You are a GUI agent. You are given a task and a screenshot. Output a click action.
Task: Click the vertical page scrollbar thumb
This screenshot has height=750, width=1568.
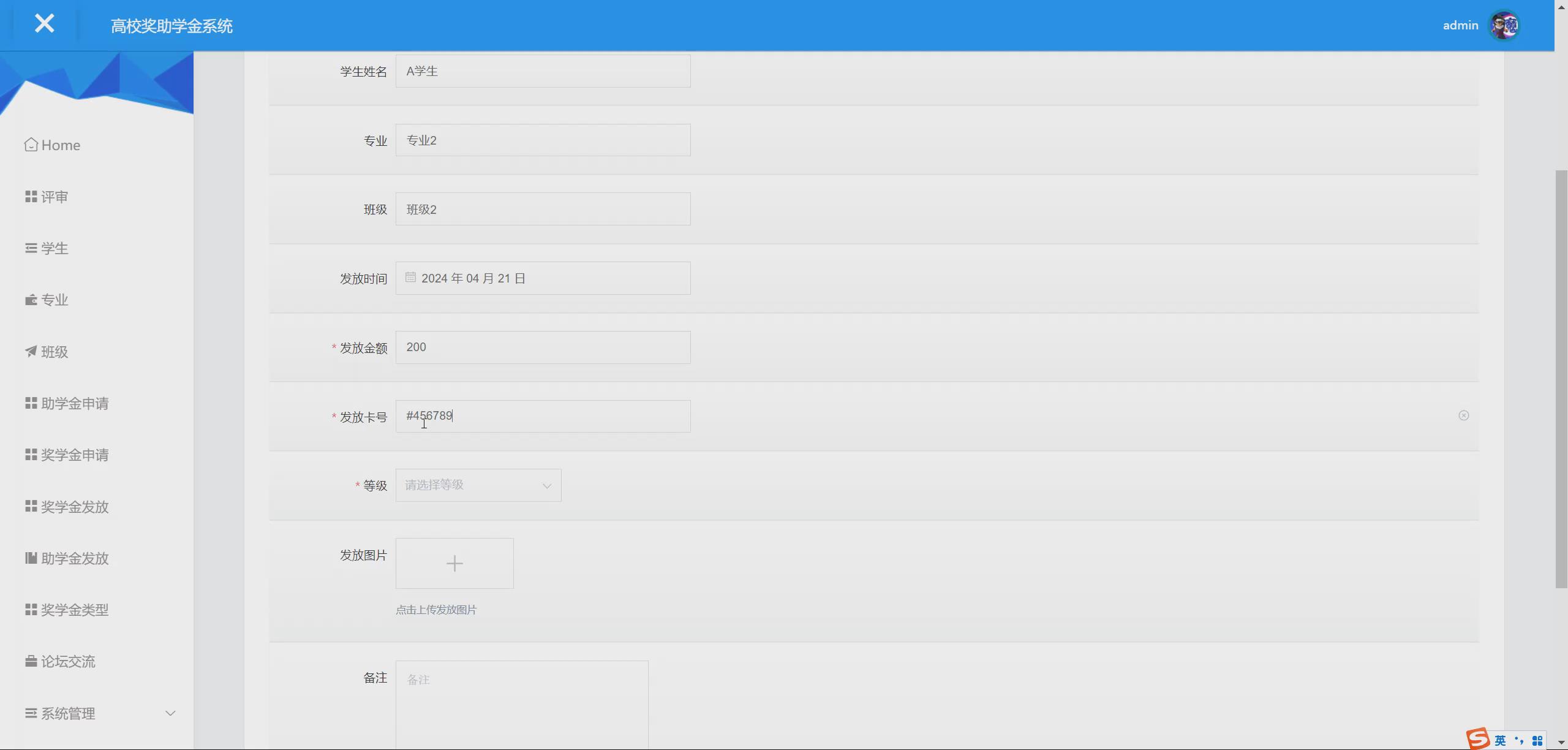coord(1561,380)
